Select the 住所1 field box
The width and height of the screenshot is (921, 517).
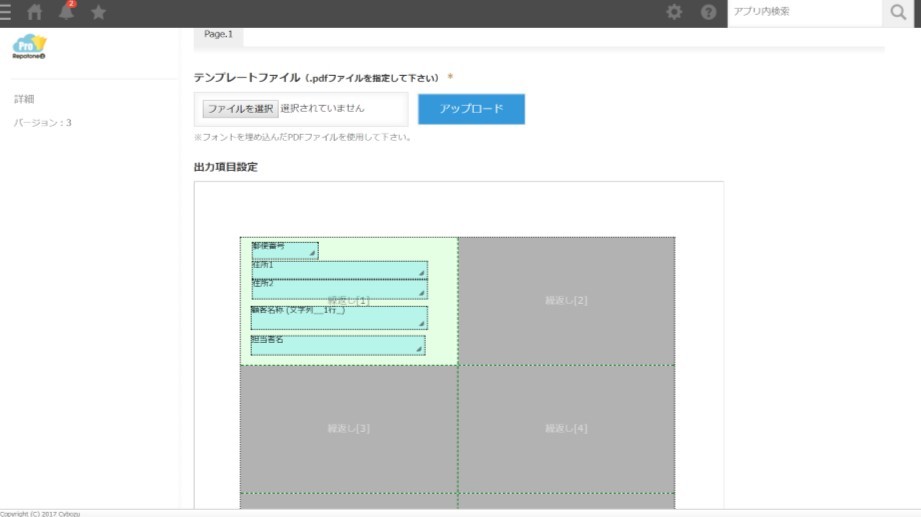(340, 270)
